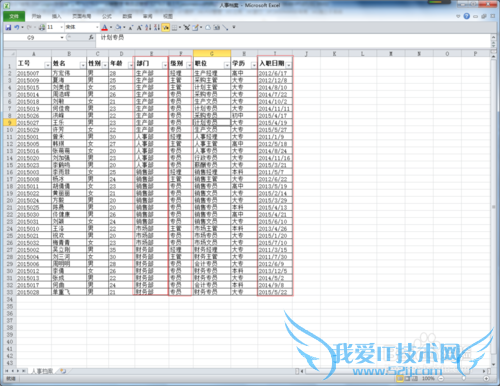Select the 人事档案 sheet tab
Viewport: 500px width, 386px height.
pos(42,371)
